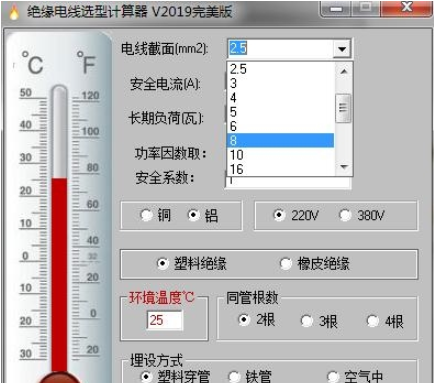This screenshot has width=434, height=383.
Task: Open the 电线截面 dropdown arrow
Action: pyautogui.click(x=342, y=49)
